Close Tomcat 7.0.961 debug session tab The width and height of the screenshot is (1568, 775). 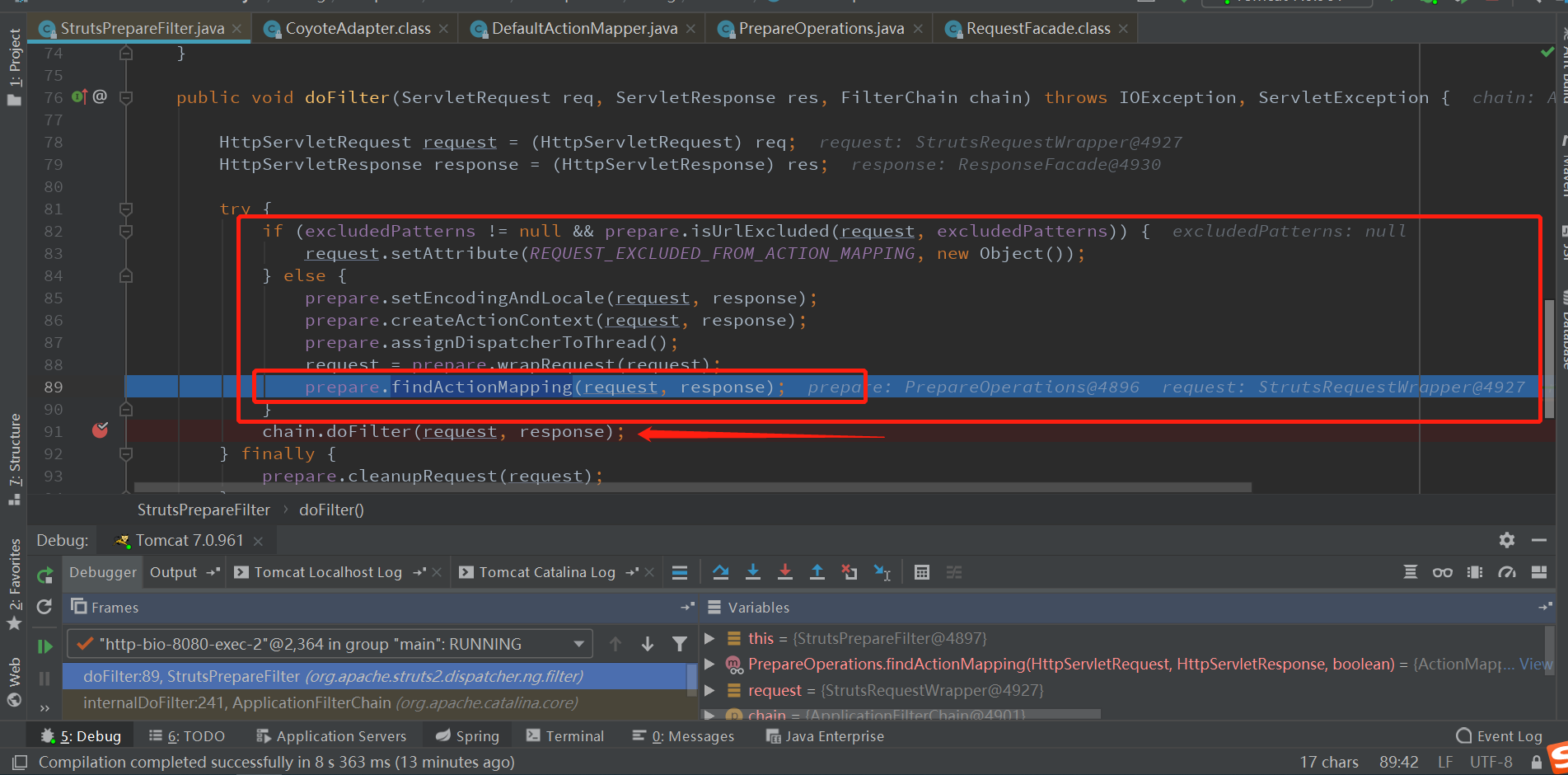[x=258, y=541]
